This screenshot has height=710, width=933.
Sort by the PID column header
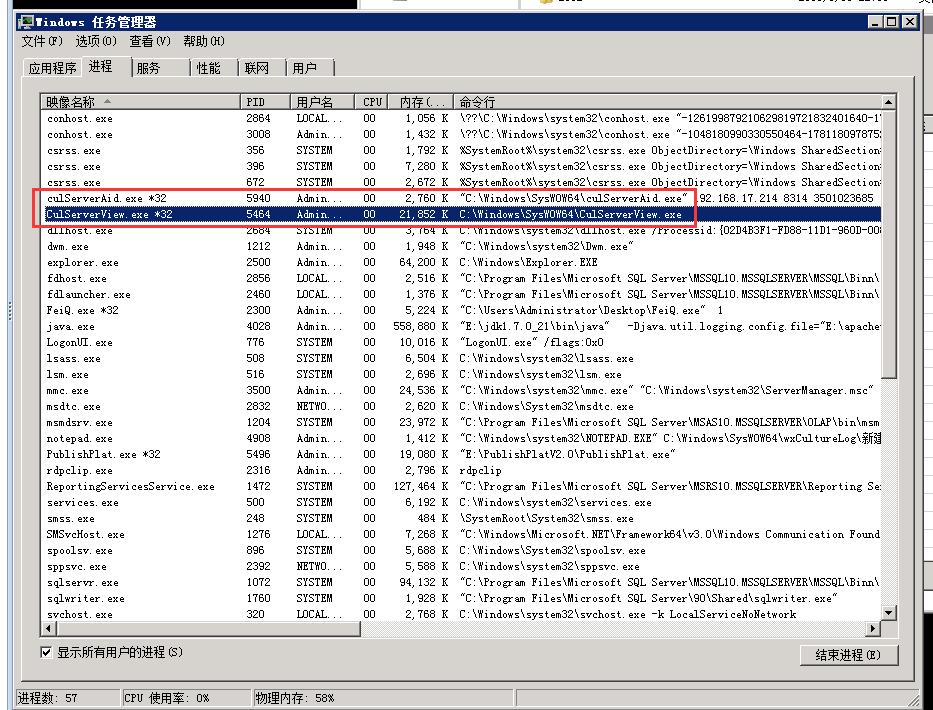(x=265, y=102)
